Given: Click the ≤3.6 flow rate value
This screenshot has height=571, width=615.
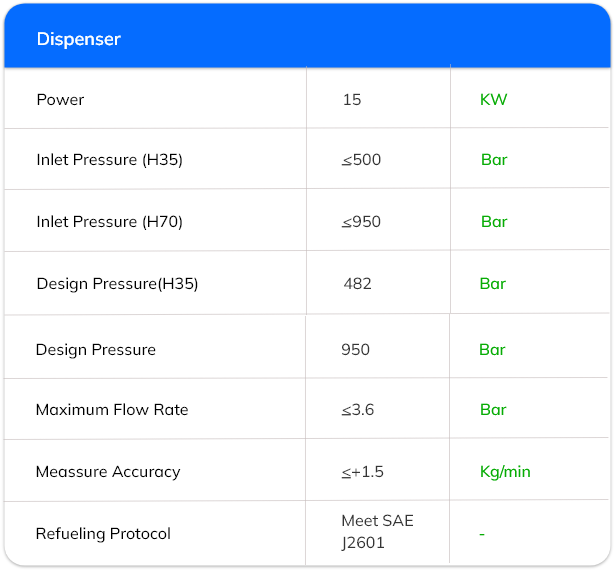Looking at the screenshot, I should [357, 410].
